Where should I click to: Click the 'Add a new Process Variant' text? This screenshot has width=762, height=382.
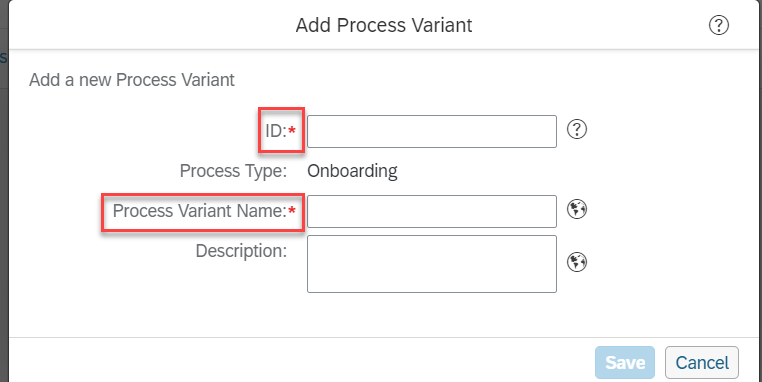tap(132, 80)
